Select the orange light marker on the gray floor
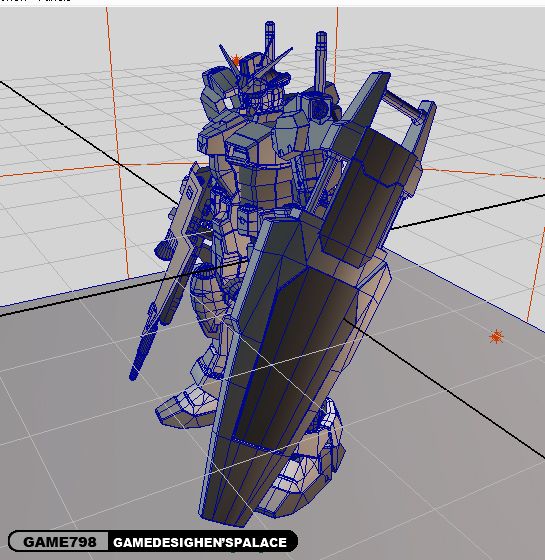The height and width of the screenshot is (560, 545). coord(496,336)
